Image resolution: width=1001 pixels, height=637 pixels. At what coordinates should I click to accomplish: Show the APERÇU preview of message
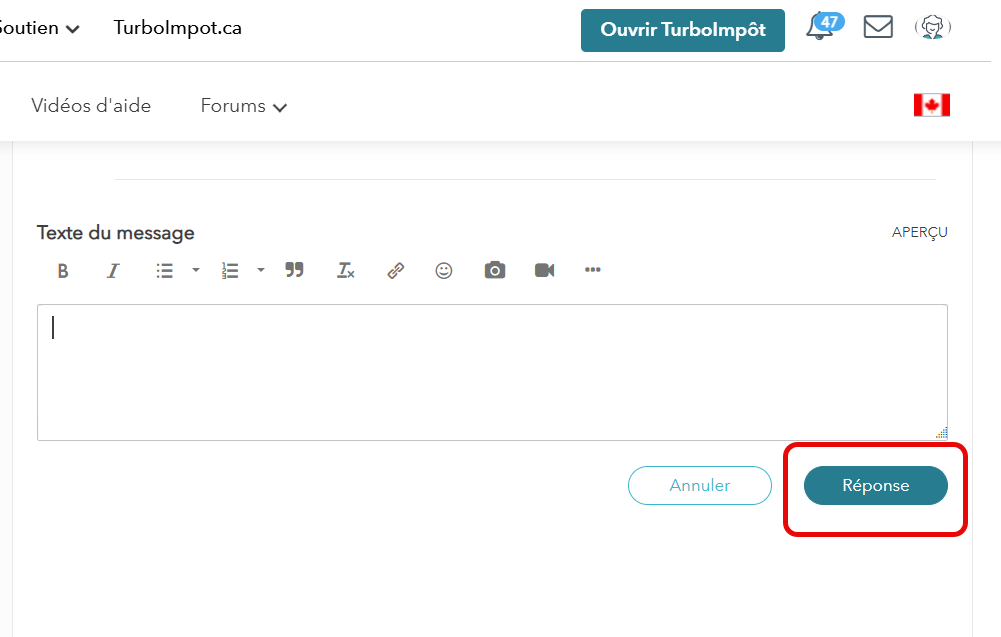pyautogui.click(x=919, y=232)
